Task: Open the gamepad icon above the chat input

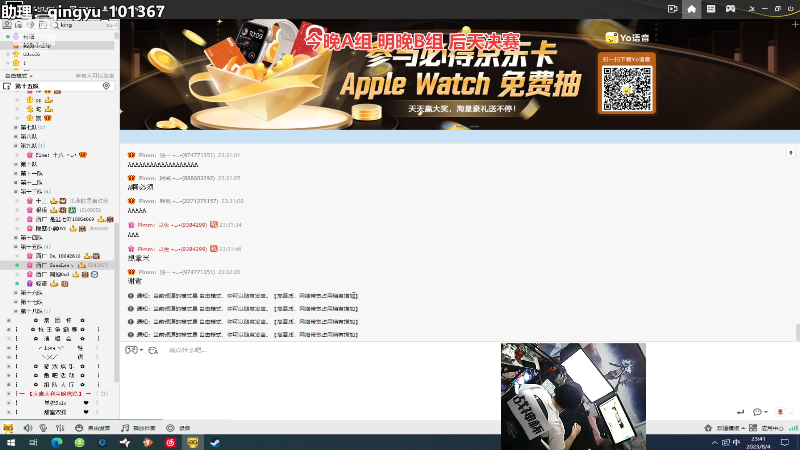Action: pyautogui.click(x=131, y=350)
